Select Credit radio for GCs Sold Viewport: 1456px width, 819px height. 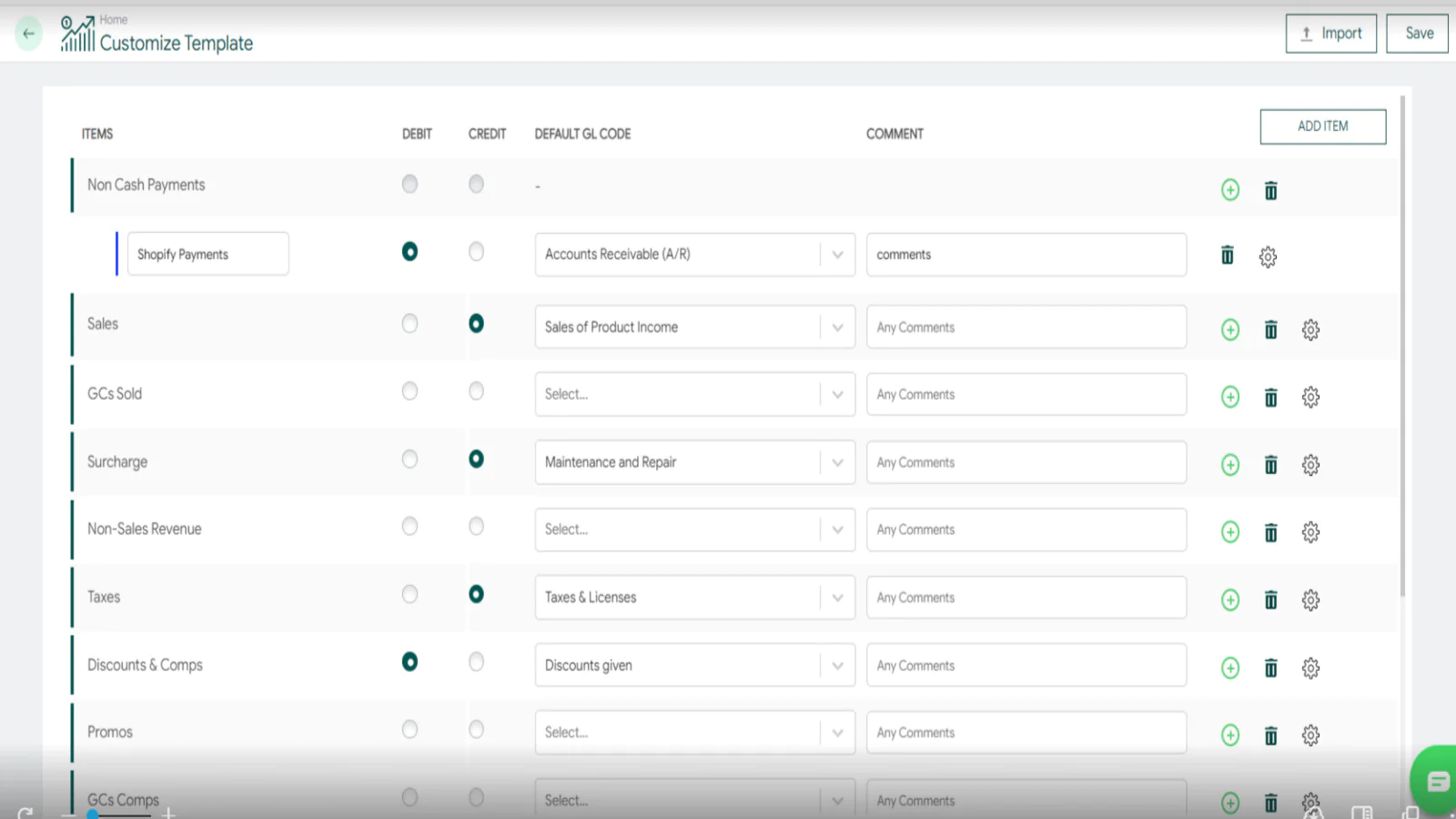[476, 391]
